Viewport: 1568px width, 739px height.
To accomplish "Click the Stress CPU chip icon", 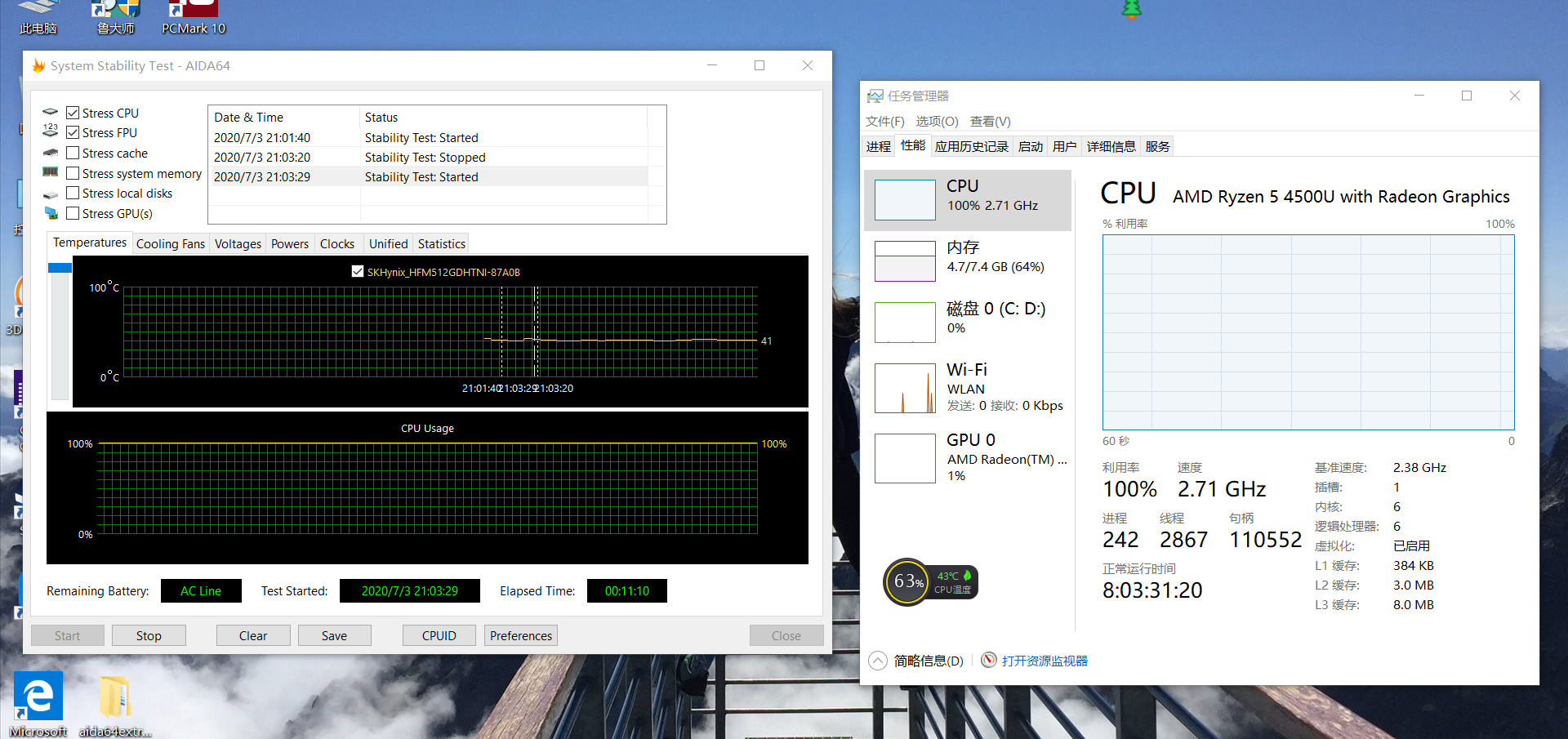I will coord(51,112).
